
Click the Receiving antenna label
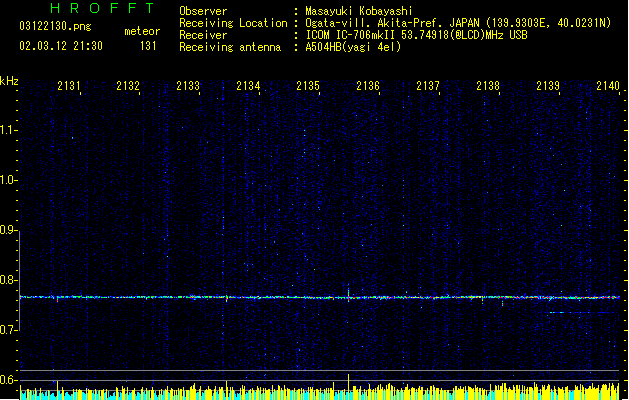click(230, 47)
